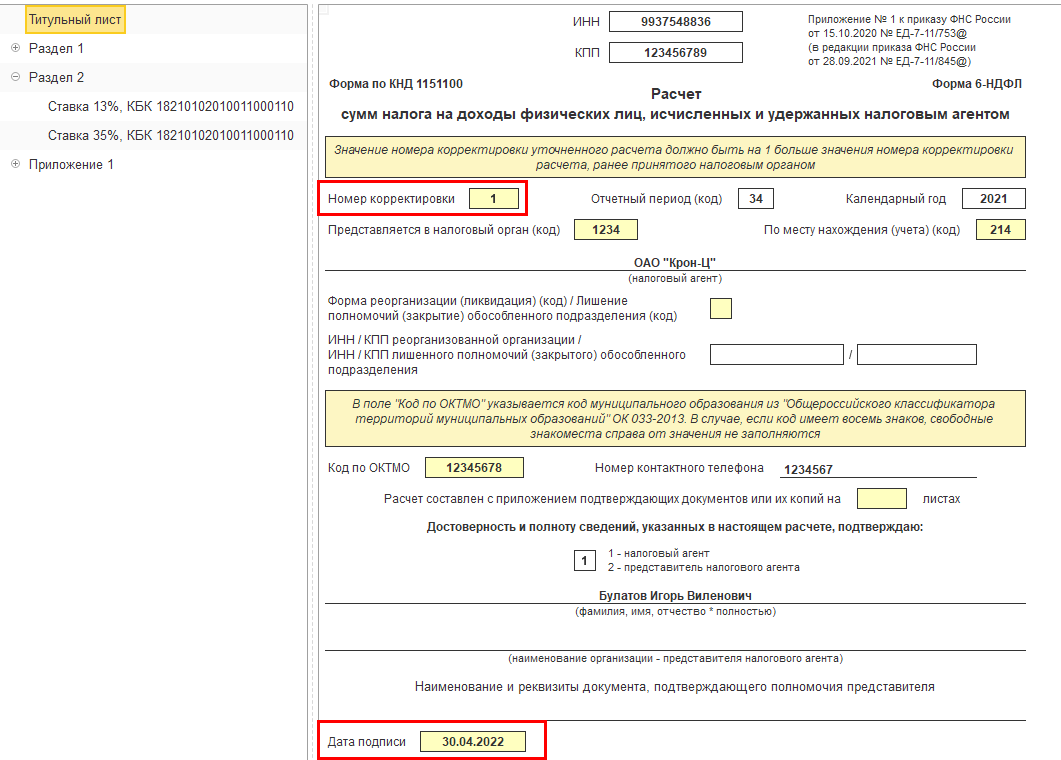Select Ставка 35% КБК row
1061x760 pixels.
click(171, 135)
